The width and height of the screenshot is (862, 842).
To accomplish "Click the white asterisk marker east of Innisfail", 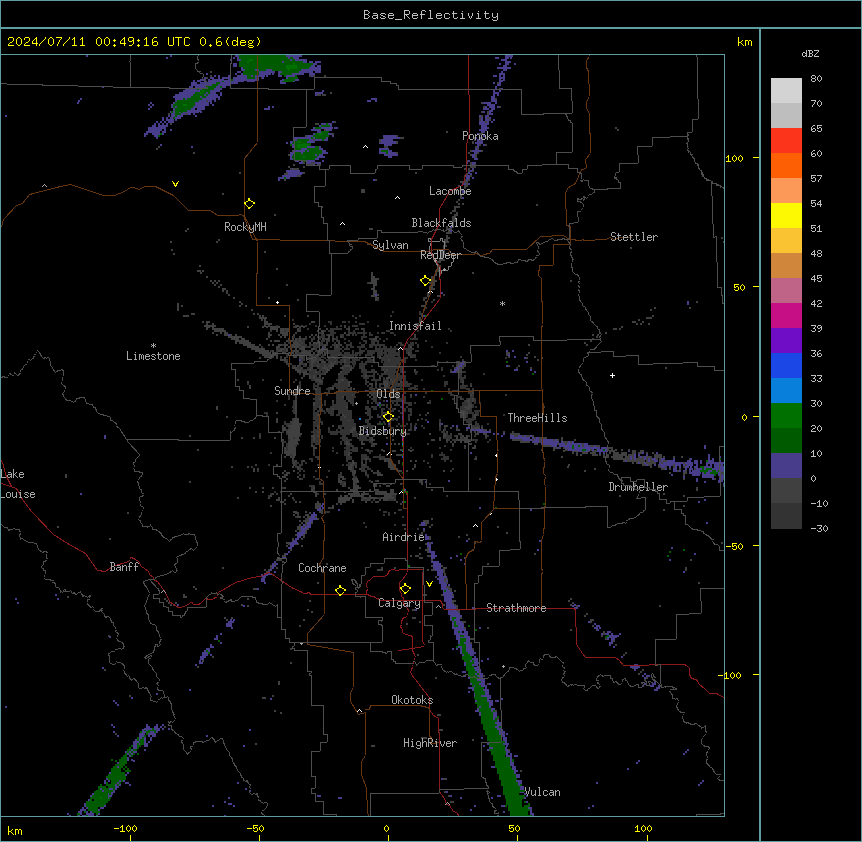I will point(502,303).
